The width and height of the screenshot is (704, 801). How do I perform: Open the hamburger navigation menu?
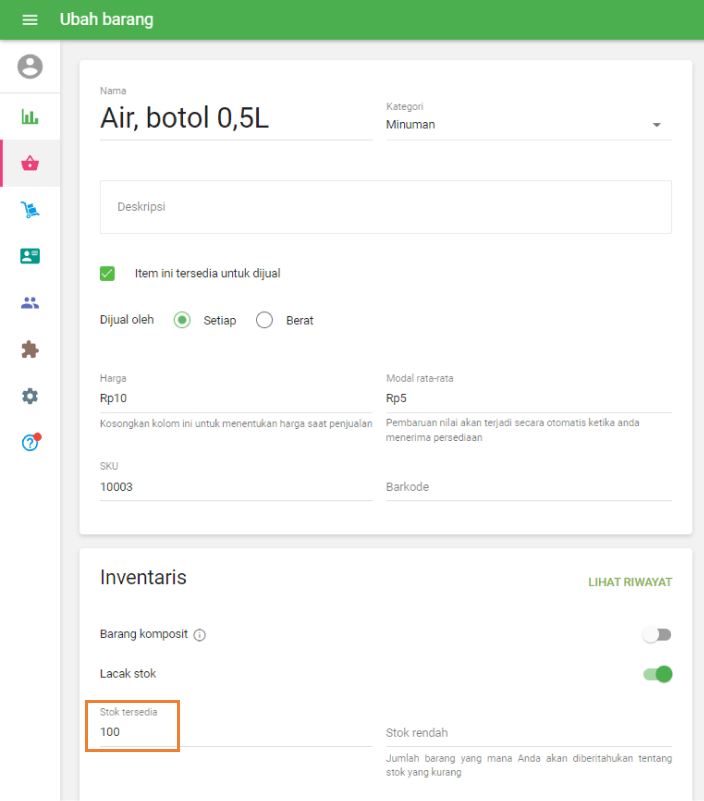click(x=30, y=20)
